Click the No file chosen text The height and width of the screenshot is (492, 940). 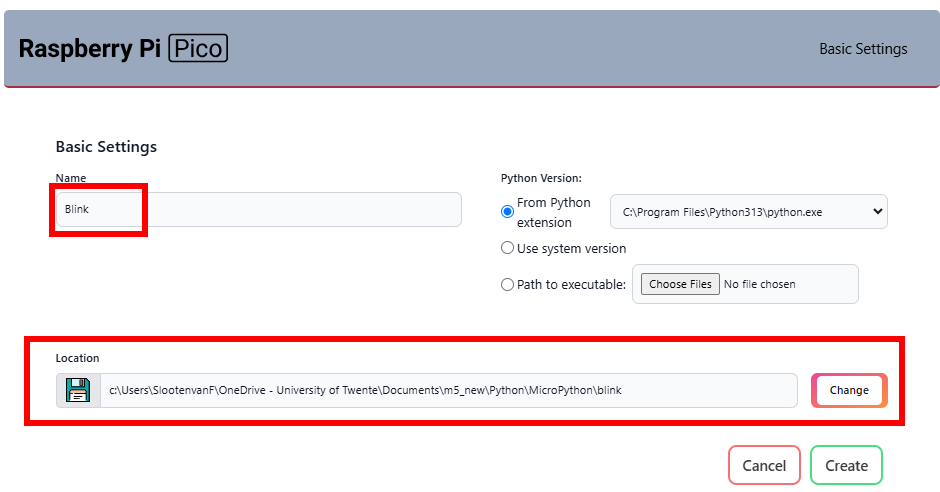(x=760, y=284)
